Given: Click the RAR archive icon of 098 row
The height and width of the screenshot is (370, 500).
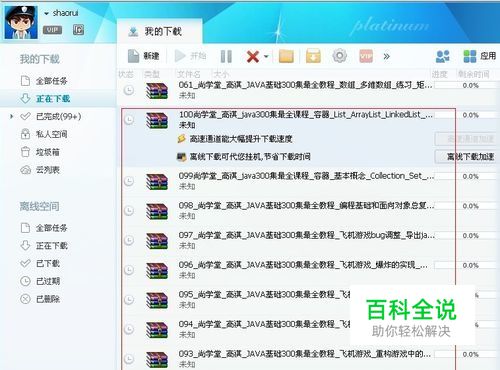Looking at the screenshot, I should click(x=157, y=211).
